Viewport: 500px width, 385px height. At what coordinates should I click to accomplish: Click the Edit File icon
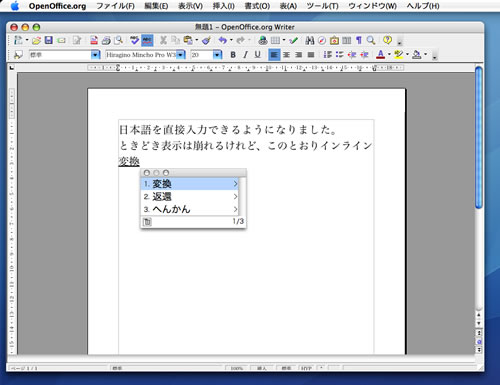[77, 40]
